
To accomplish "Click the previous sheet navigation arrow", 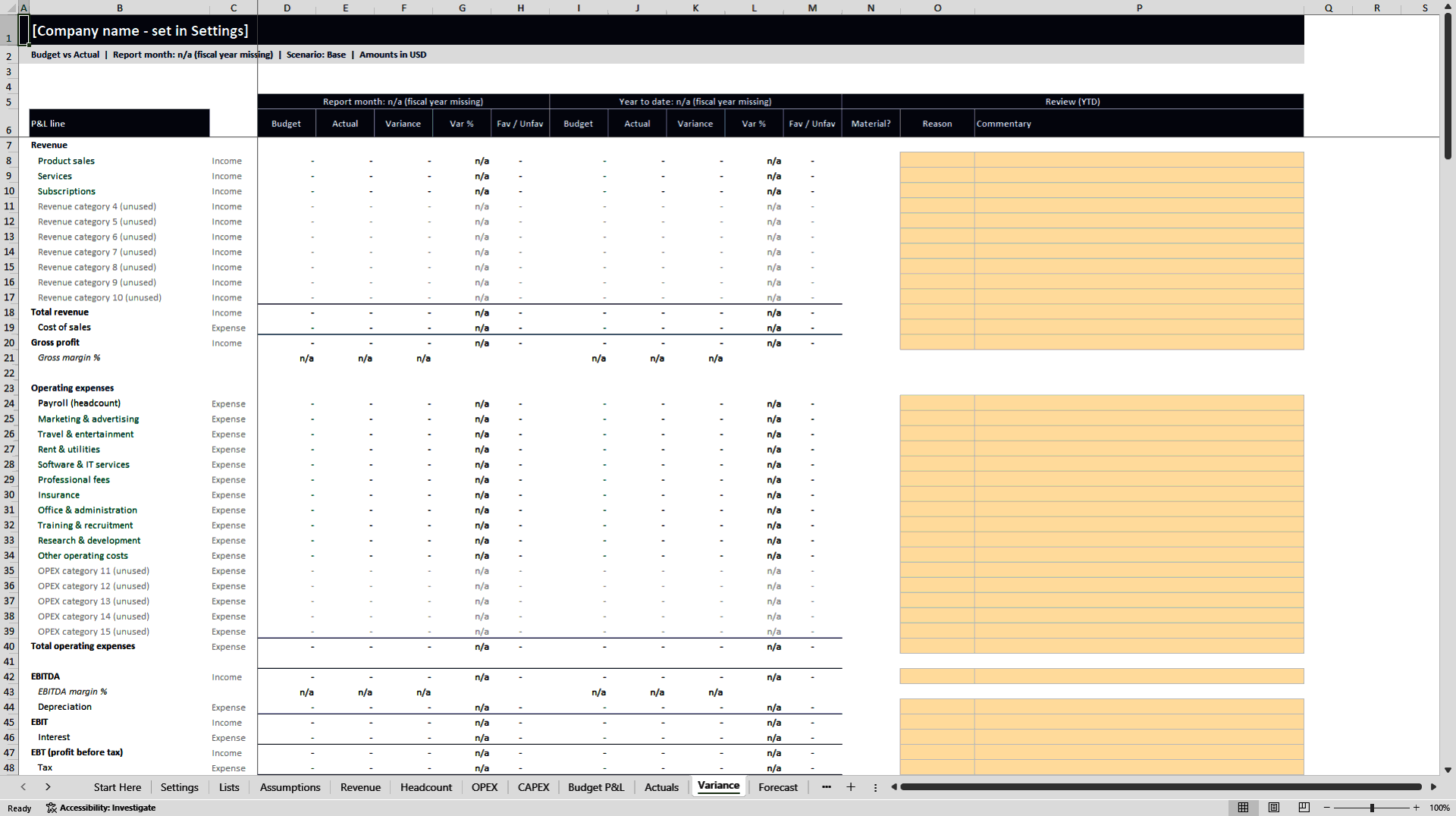I will click(24, 787).
